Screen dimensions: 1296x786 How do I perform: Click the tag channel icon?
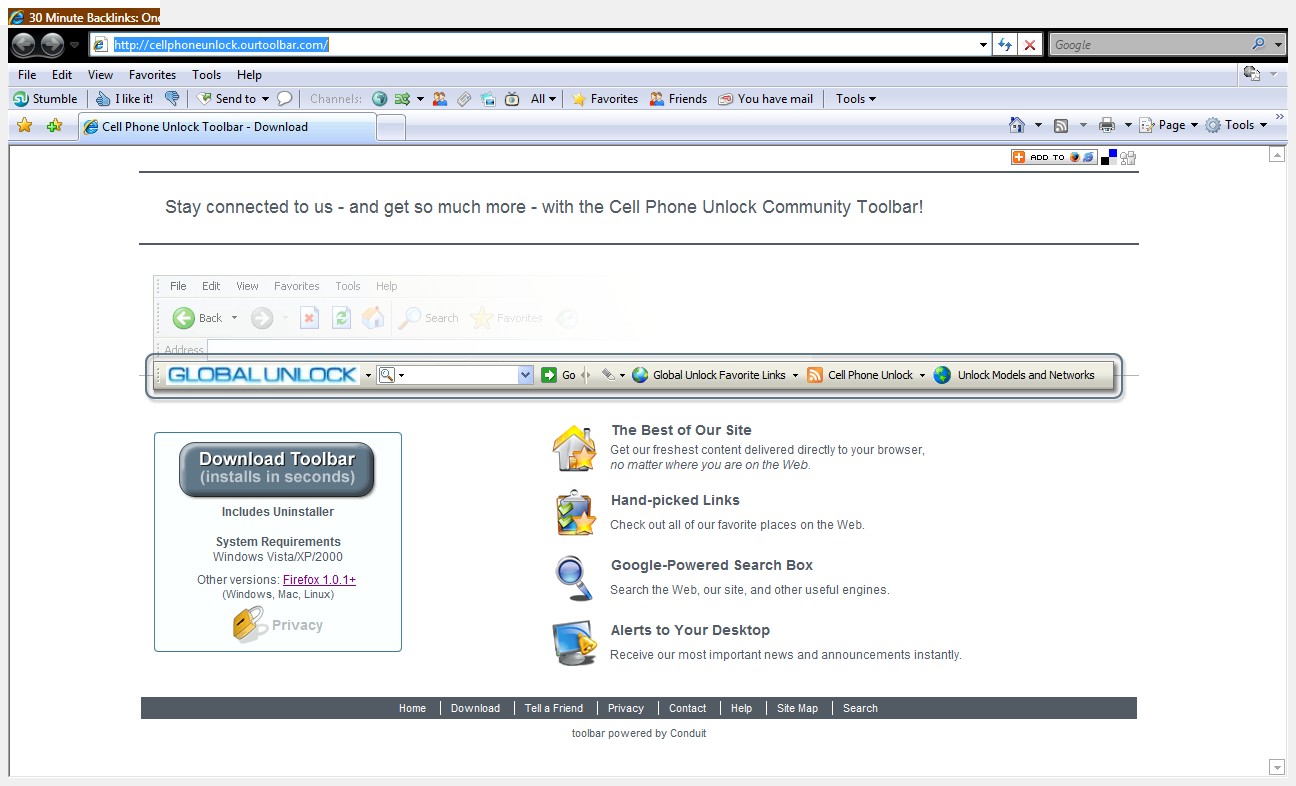464,99
